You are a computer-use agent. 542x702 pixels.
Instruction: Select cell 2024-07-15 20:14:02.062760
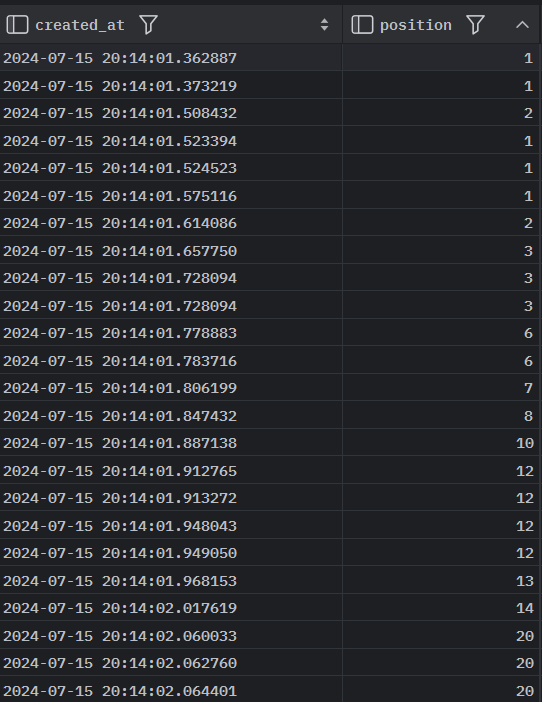pos(171,663)
